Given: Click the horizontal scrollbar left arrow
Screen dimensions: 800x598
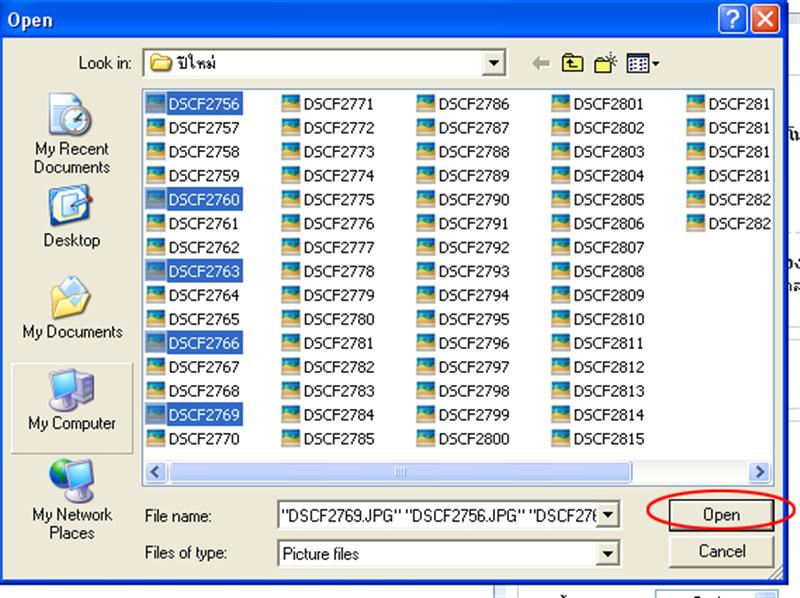Looking at the screenshot, I should [155, 472].
